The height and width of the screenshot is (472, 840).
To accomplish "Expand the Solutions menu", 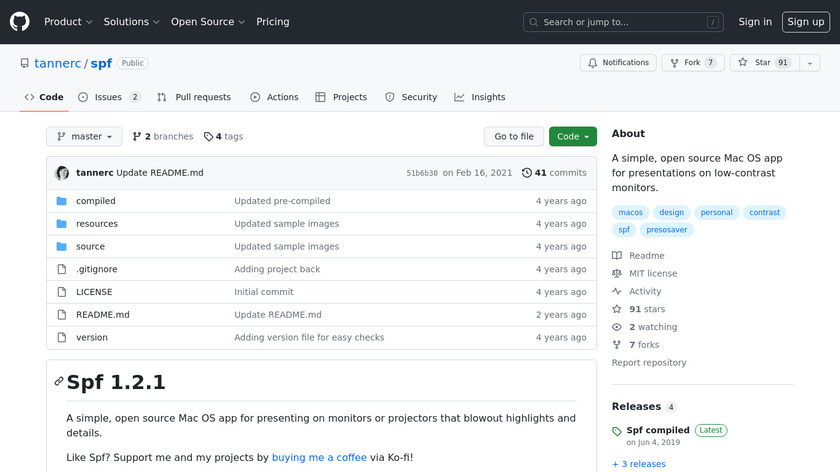I will (131, 22).
